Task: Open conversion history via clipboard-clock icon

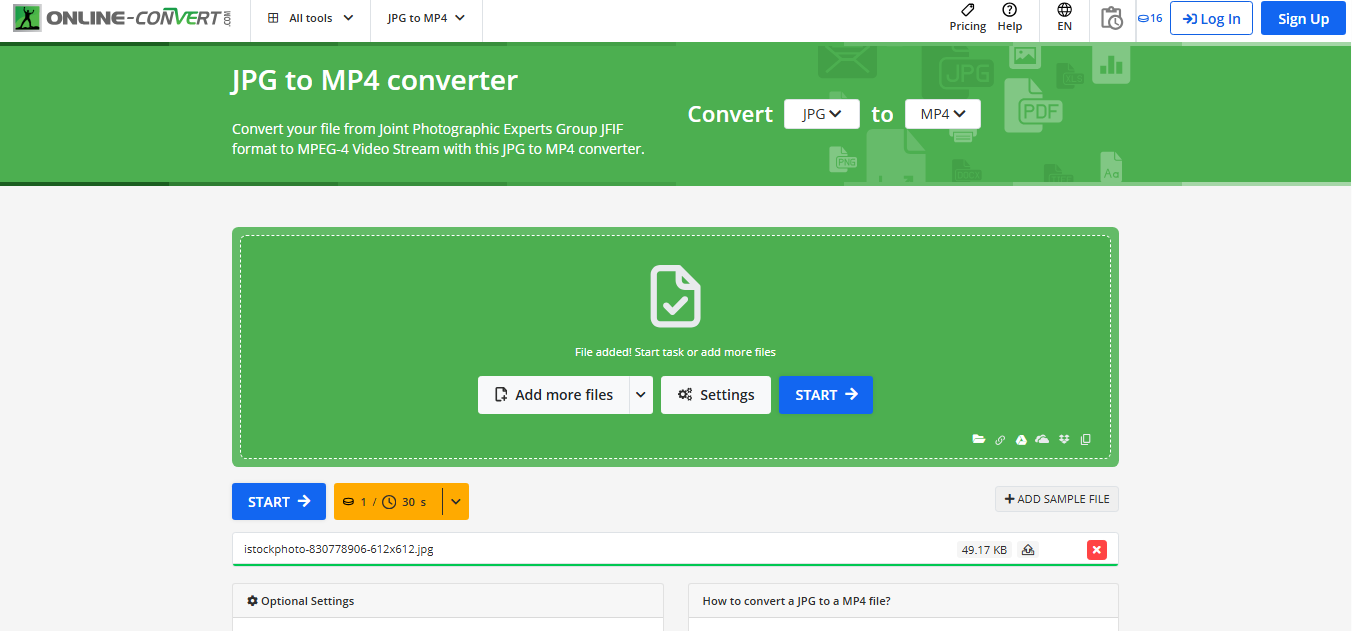Action: pyautogui.click(x=1112, y=18)
